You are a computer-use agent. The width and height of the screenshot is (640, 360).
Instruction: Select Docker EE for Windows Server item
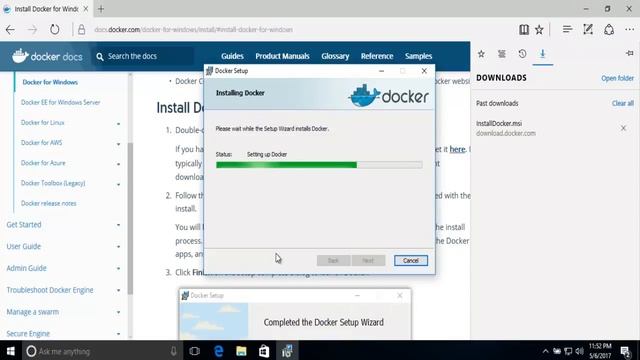(60, 102)
